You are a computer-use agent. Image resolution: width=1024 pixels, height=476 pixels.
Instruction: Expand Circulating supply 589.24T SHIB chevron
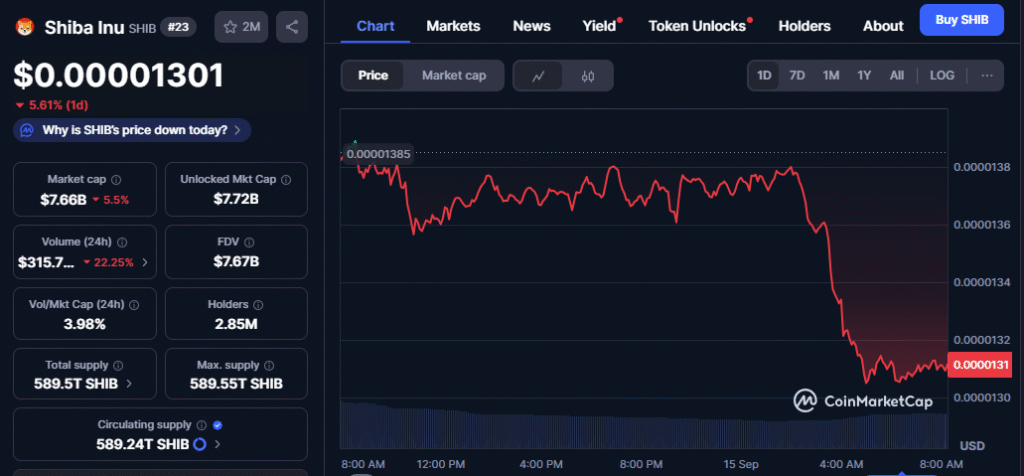tap(217, 445)
